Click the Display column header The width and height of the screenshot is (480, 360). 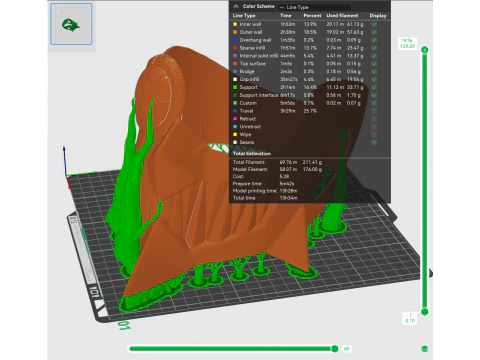pos(378,16)
